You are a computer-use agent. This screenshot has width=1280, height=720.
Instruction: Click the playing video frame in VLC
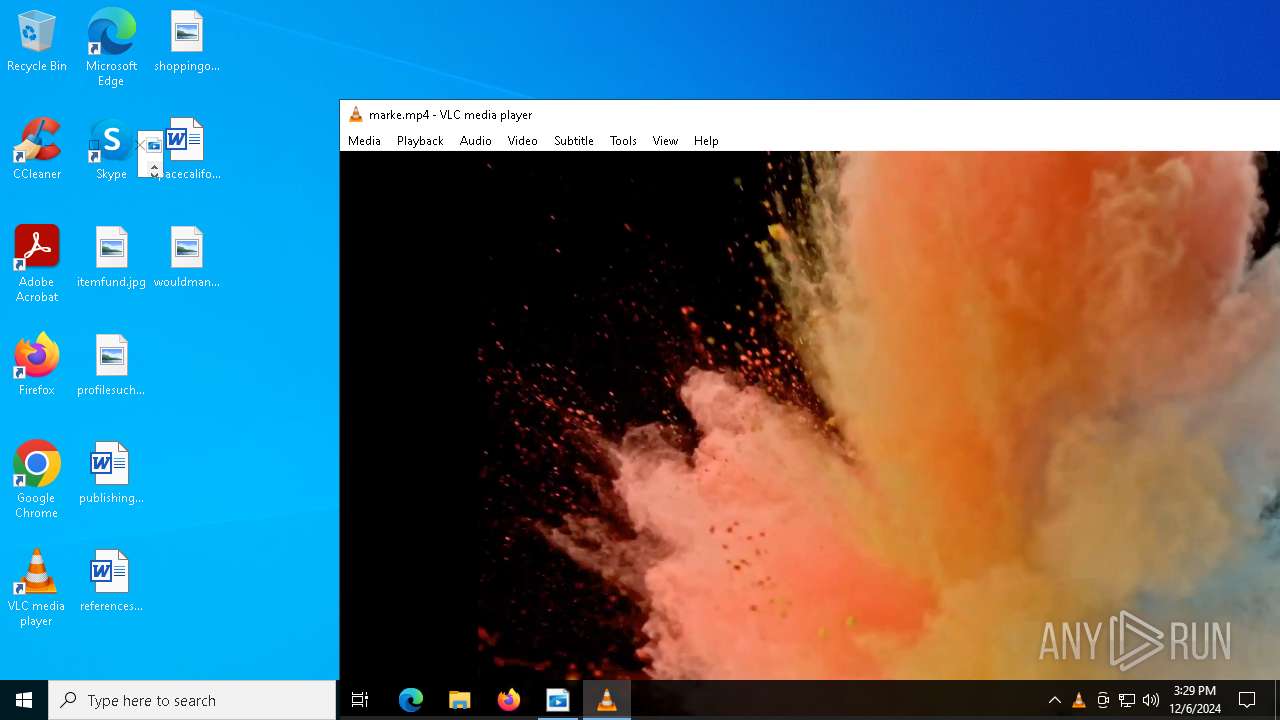810,415
